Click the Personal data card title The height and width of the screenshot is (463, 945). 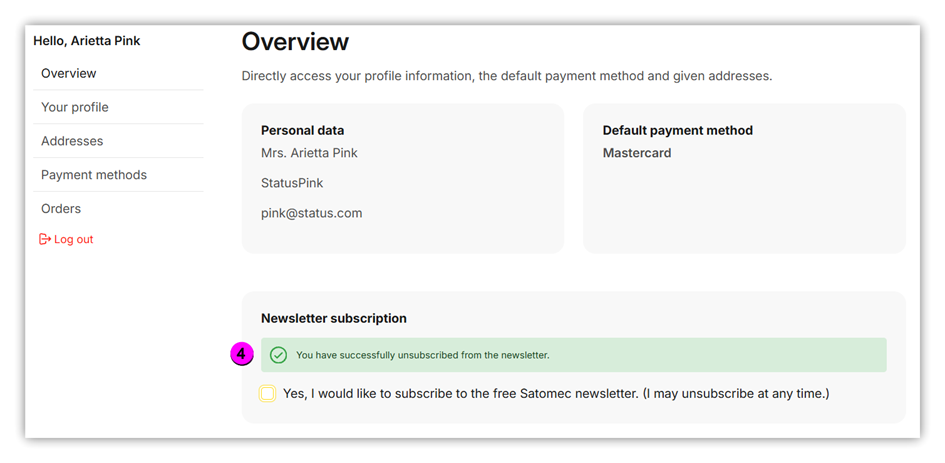302,130
